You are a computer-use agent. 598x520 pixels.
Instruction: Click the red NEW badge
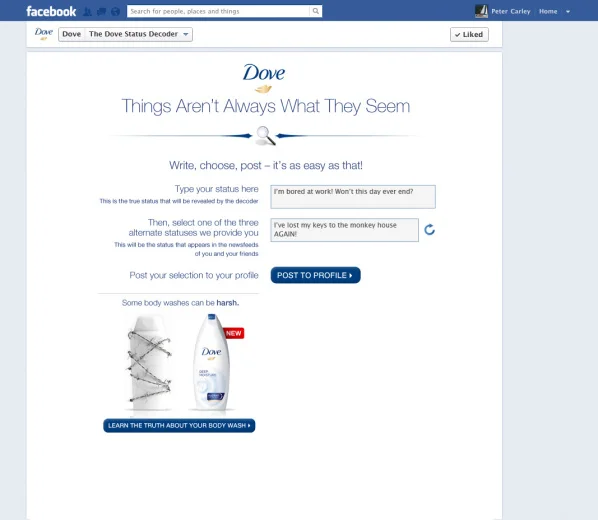click(233, 333)
